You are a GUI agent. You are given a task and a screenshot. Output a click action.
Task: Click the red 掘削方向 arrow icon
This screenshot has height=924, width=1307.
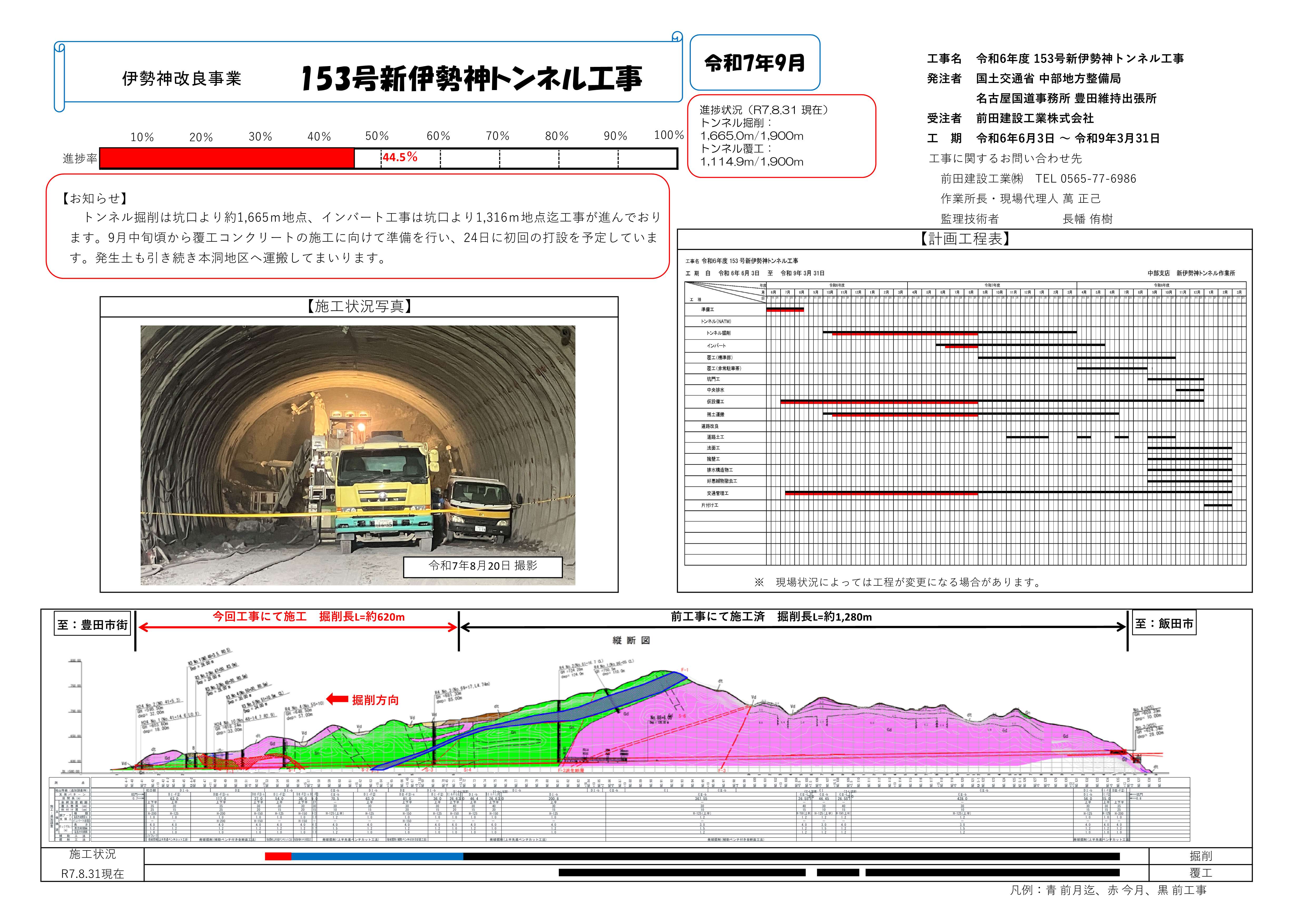coord(337,699)
